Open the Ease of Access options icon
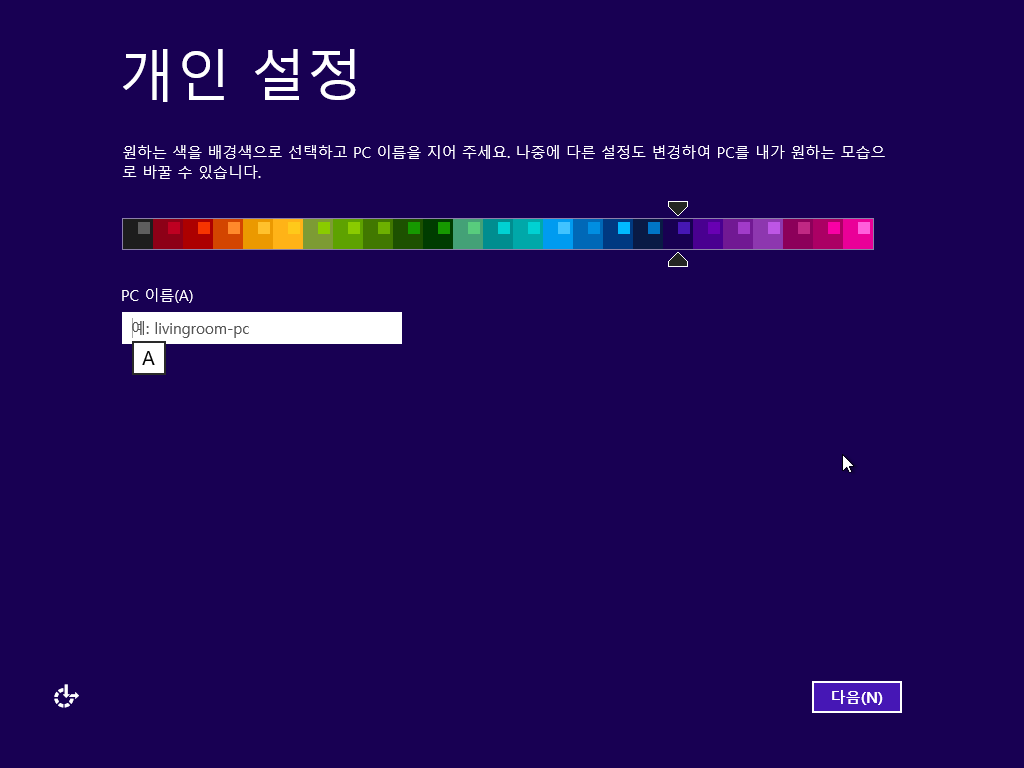Viewport: 1024px width, 768px height. click(66, 697)
